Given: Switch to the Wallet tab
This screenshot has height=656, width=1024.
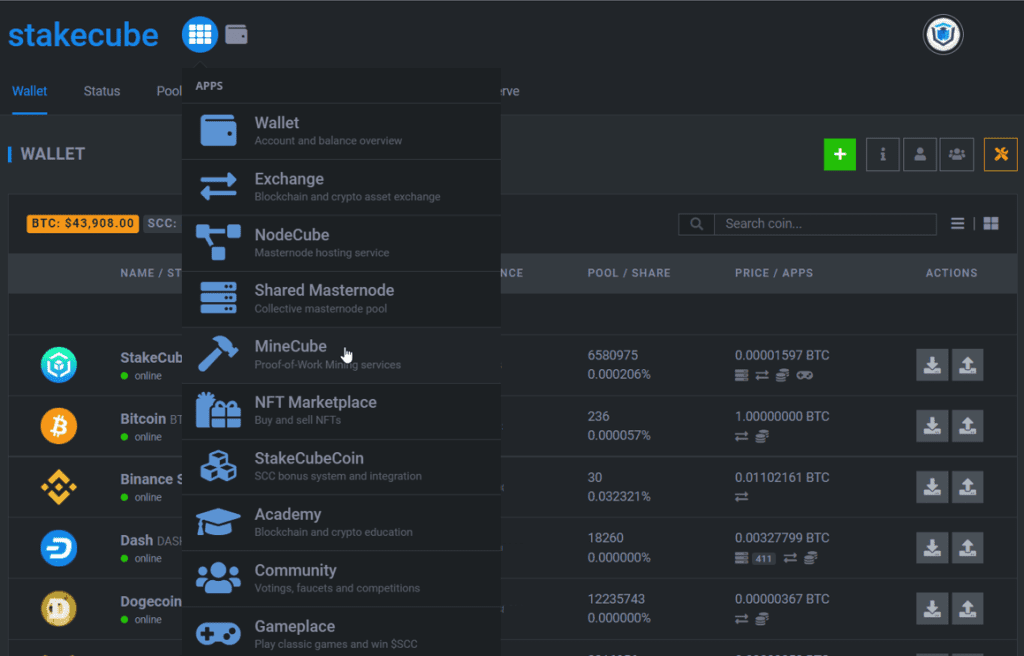Looking at the screenshot, I should (x=29, y=91).
